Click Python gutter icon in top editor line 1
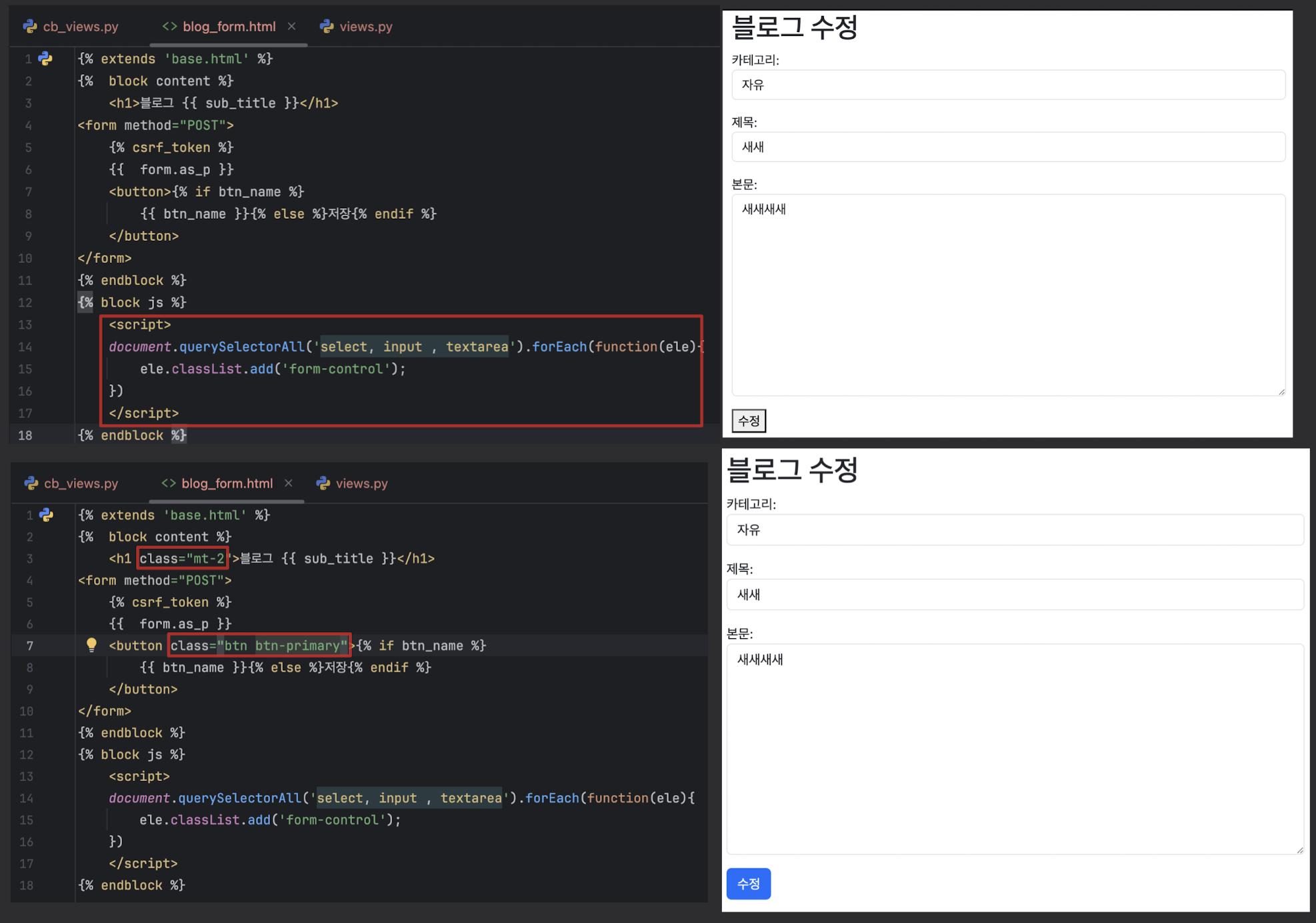This screenshot has width=1316, height=923. [45, 59]
